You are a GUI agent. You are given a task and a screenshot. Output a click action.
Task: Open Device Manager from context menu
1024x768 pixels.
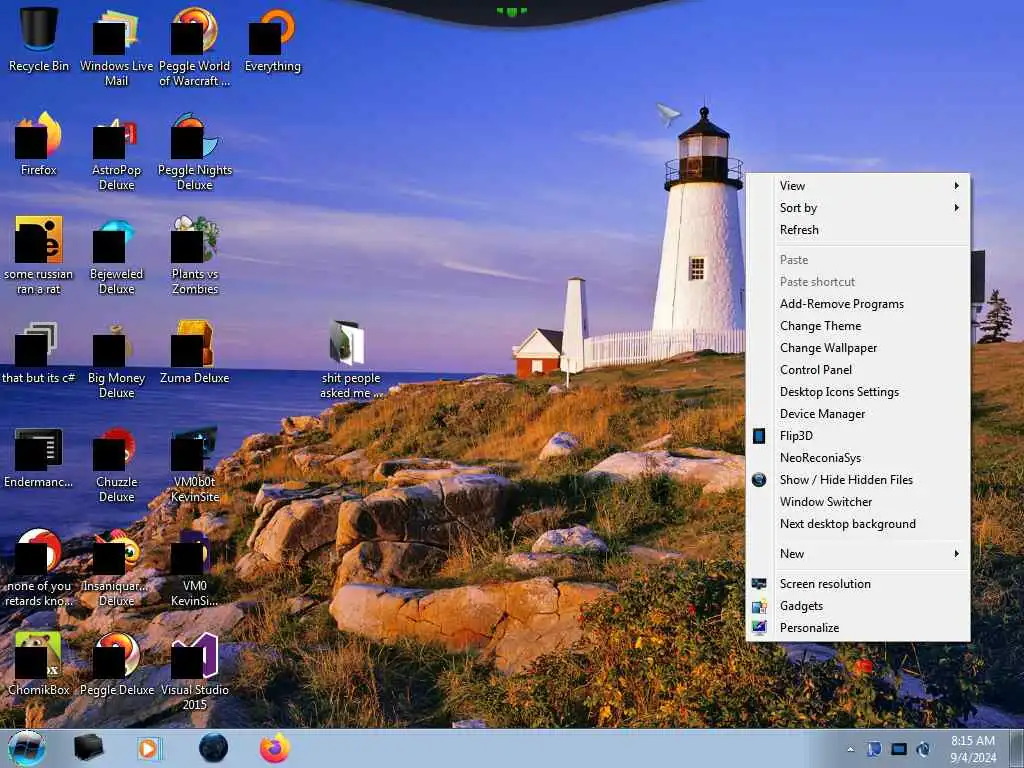(858, 414)
